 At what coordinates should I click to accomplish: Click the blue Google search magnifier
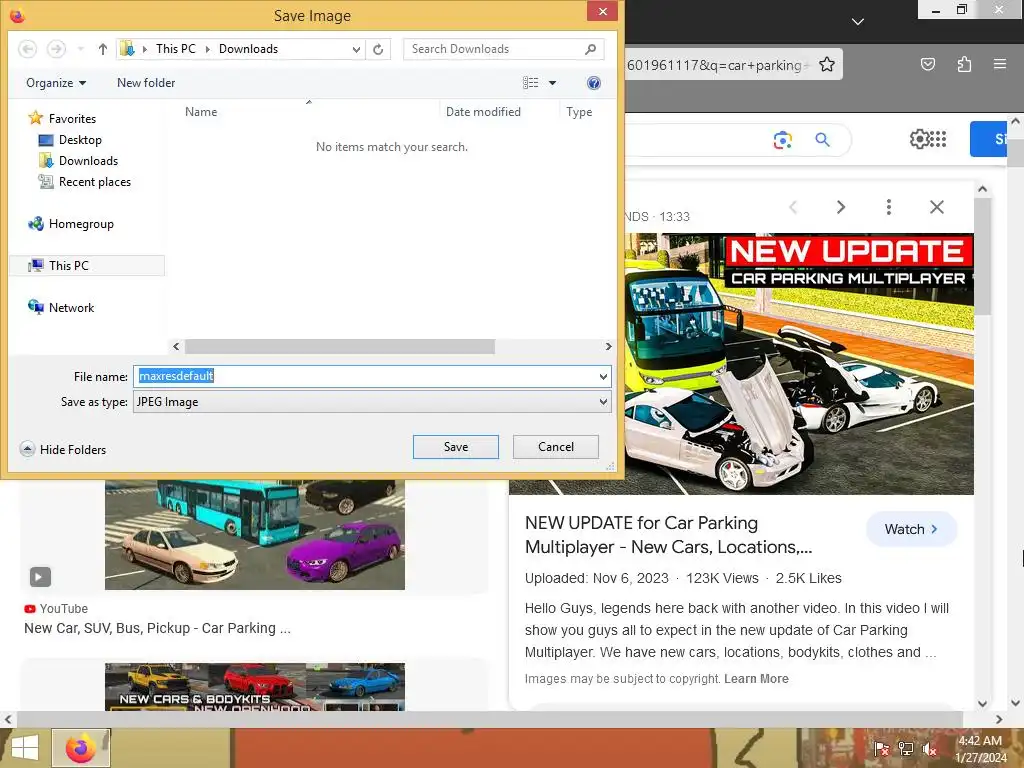[x=823, y=139]
